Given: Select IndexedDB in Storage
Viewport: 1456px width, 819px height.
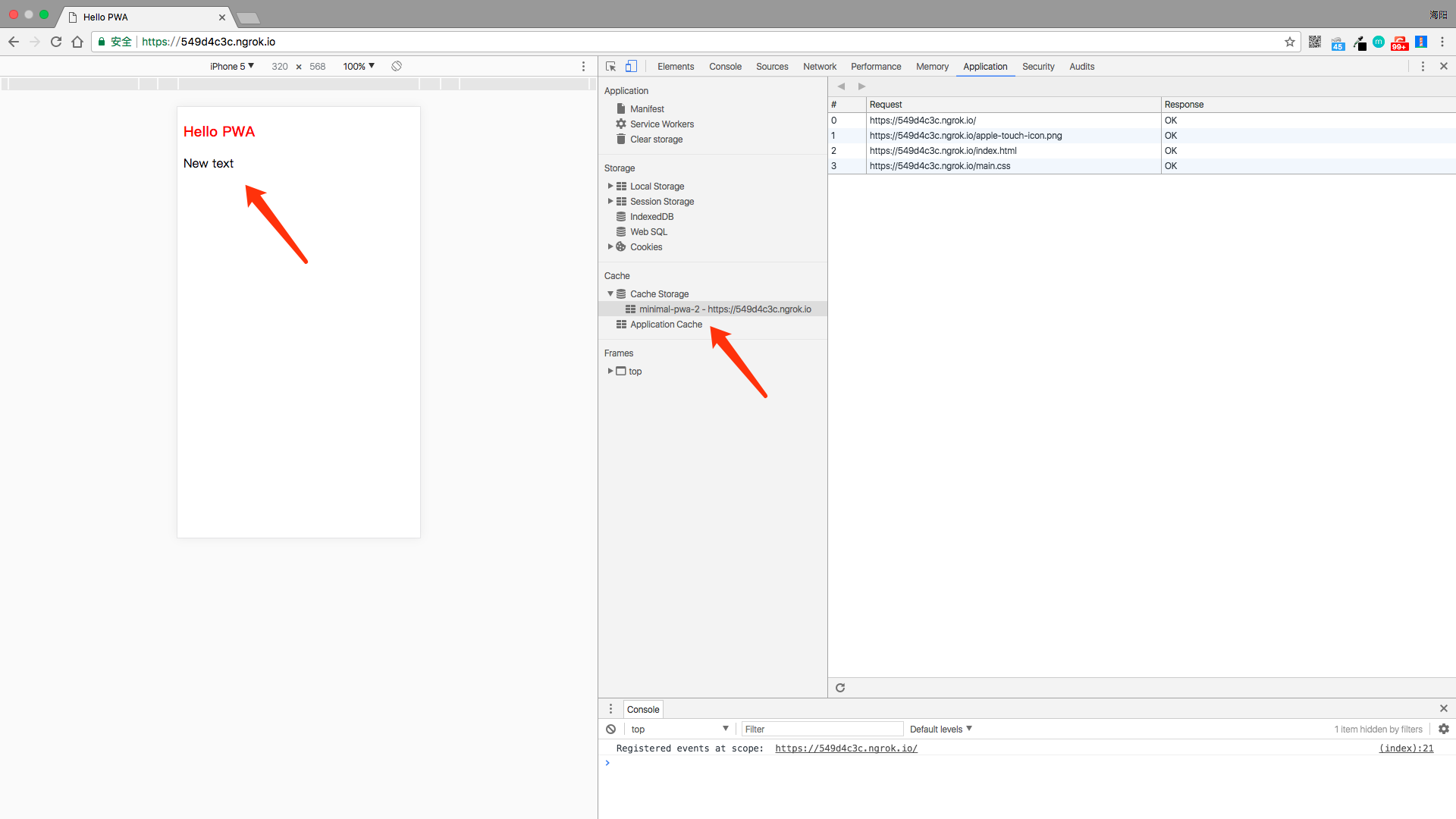Looking at the screenshot, I should 651,217.
